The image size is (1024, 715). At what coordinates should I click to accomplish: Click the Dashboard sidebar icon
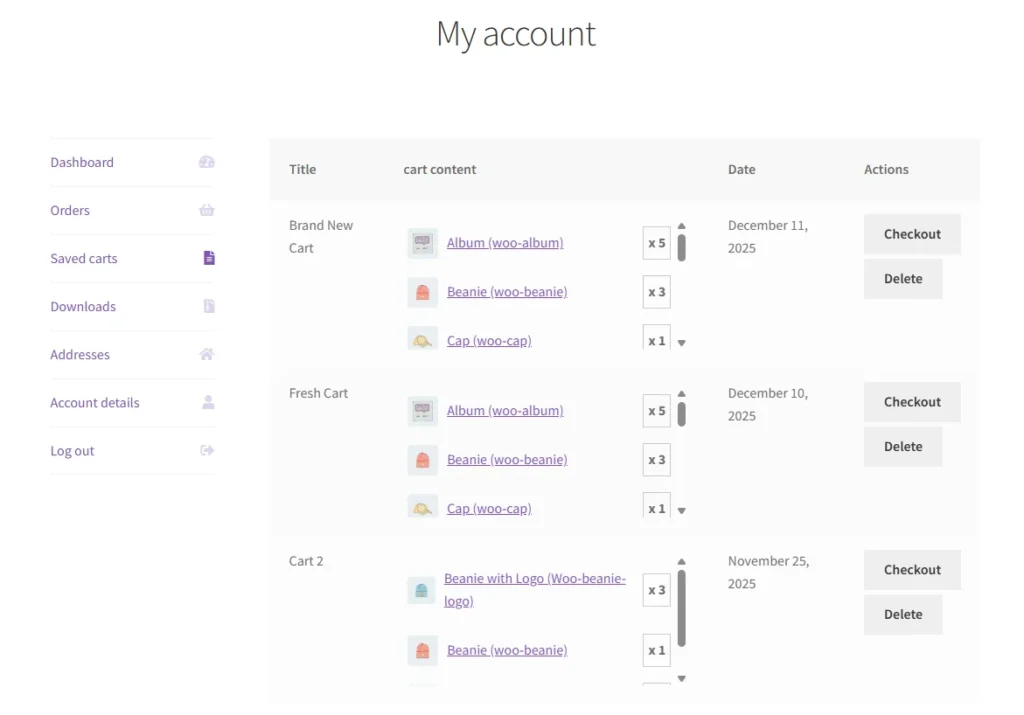(206, 162)
